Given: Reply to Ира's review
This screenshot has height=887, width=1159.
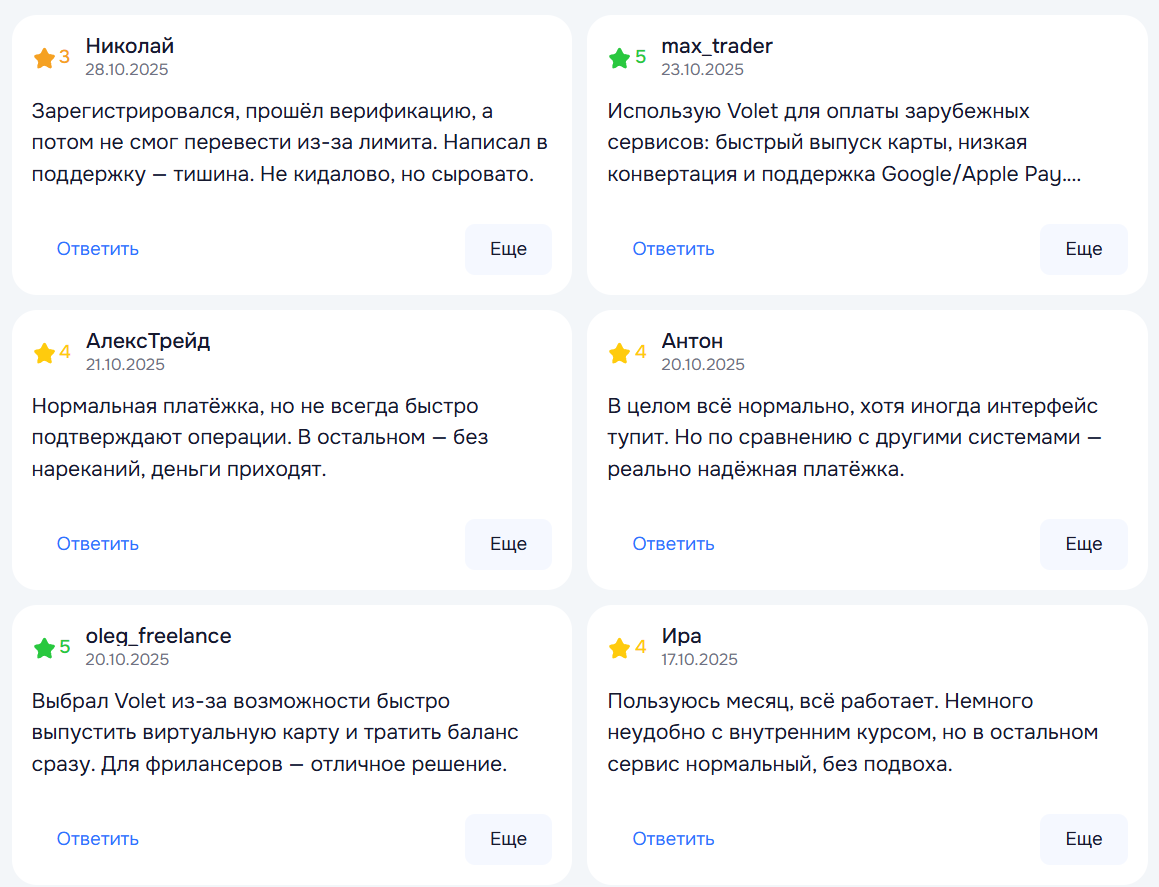Looking at the screenshot, I should [x=673, y=839].
